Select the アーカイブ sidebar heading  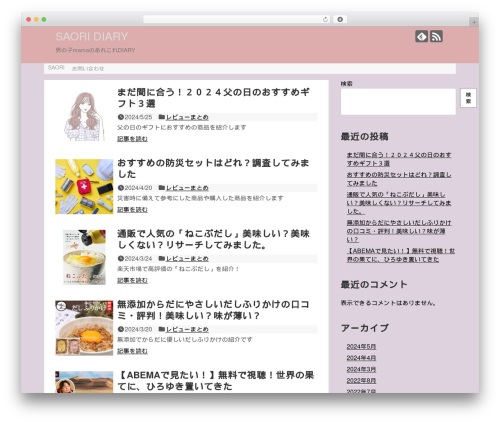pyautogui.click(x=365, y=328)
